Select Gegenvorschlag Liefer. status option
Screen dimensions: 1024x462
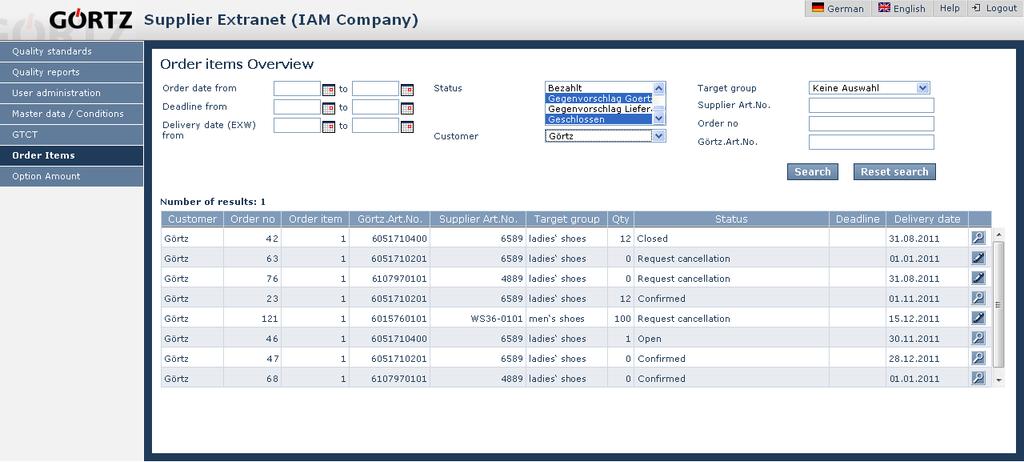click(599, 108)
